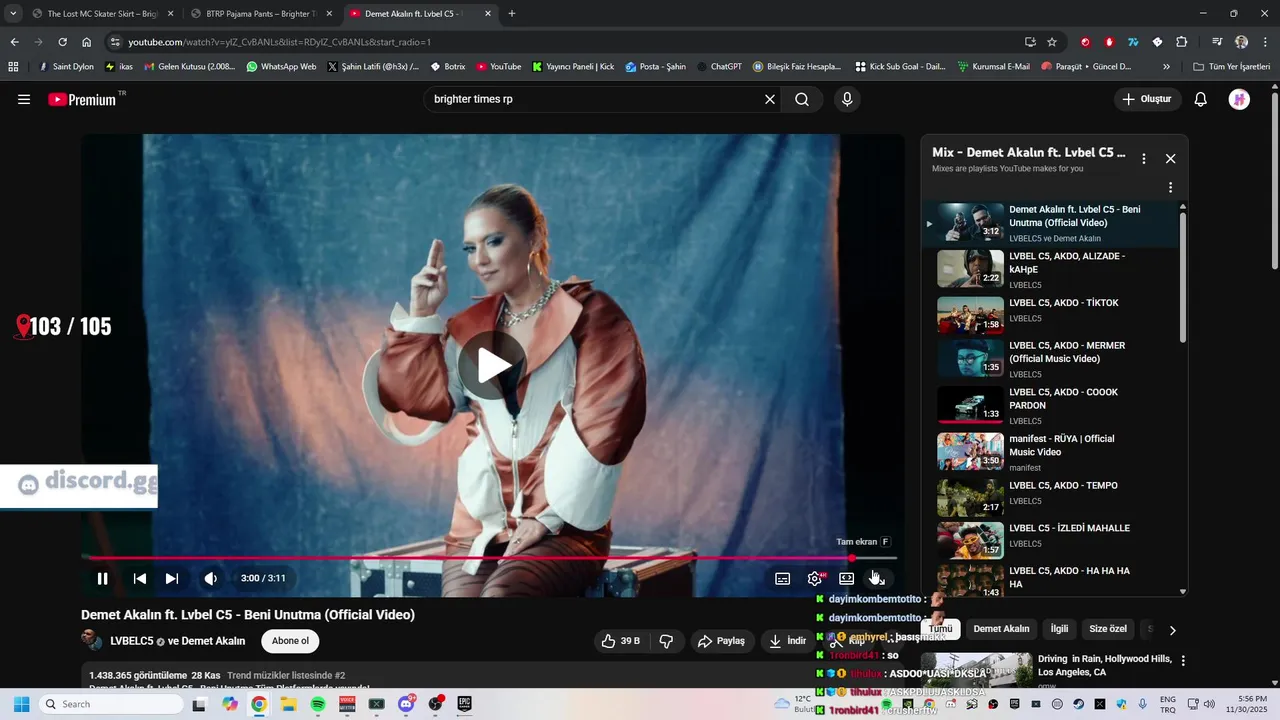Like the video (39 B)

[620, 641]
